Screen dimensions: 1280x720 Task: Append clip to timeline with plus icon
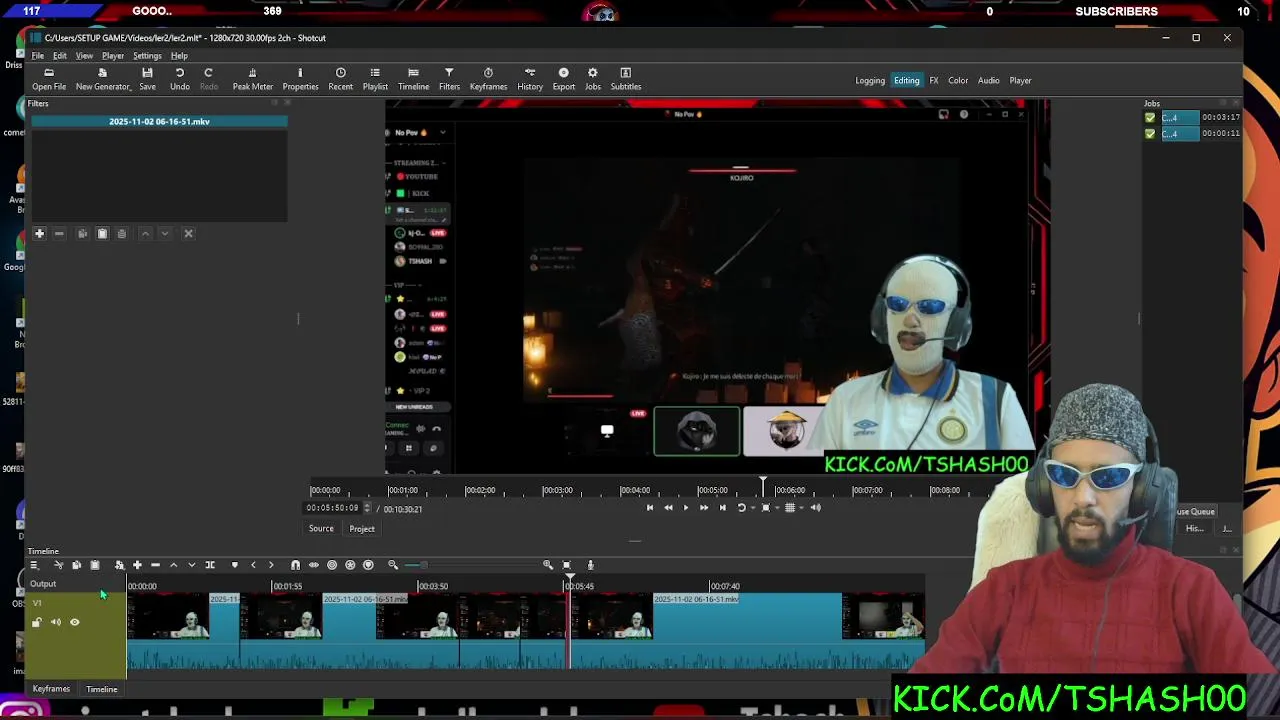coord(137,565)
